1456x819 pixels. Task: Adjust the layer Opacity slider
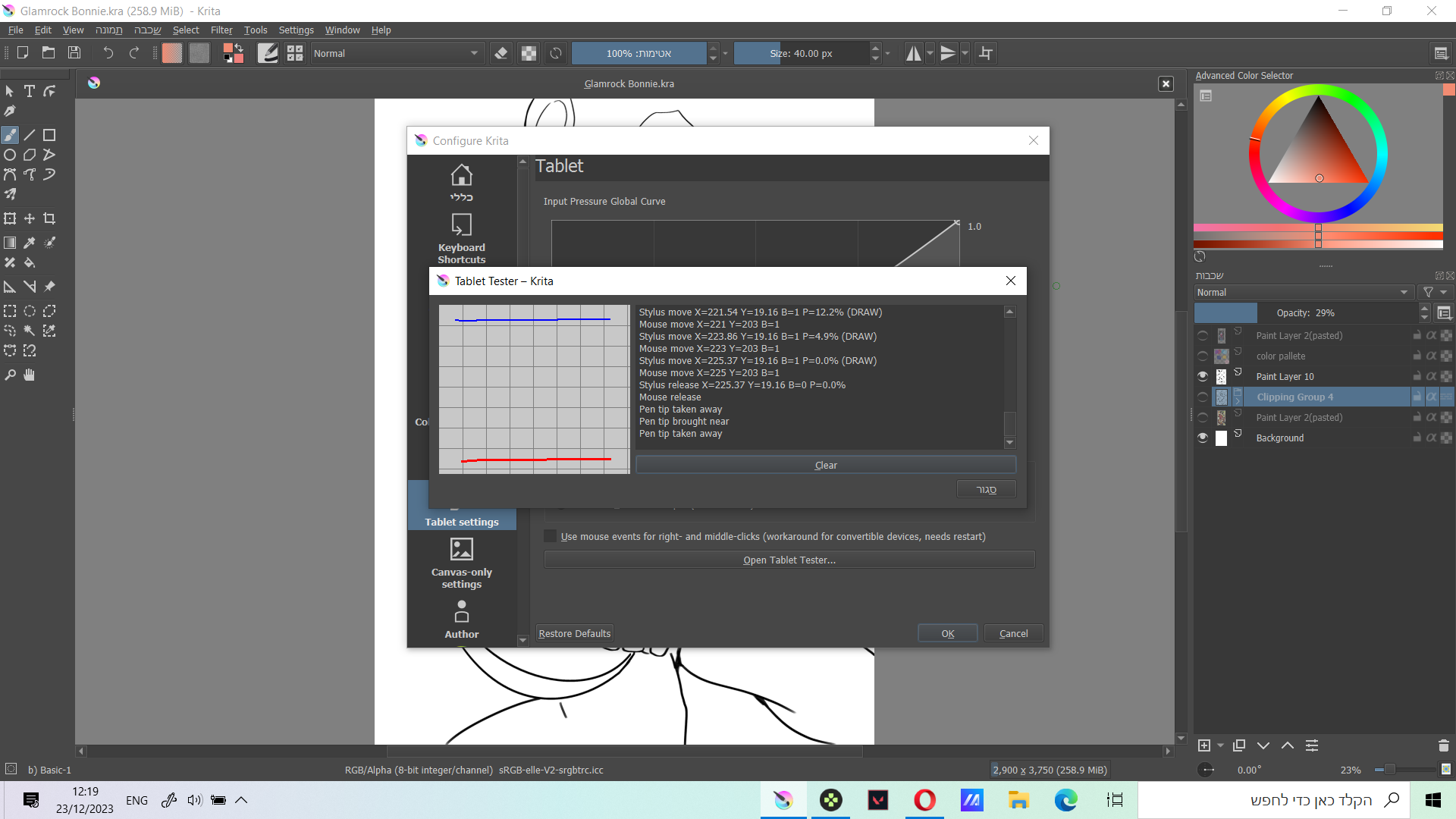(1304, 312)
